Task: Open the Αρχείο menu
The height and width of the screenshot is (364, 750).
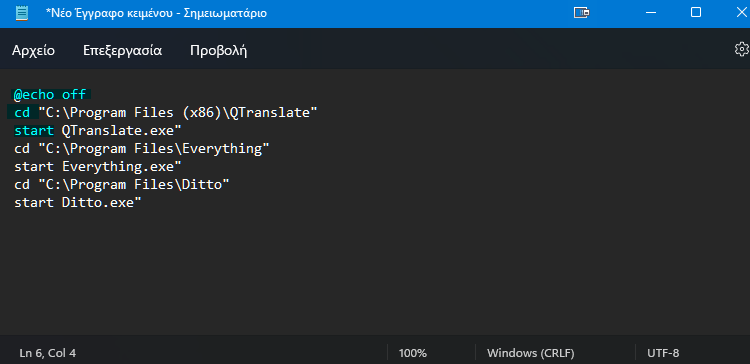Action: click(x=33, y=51)
